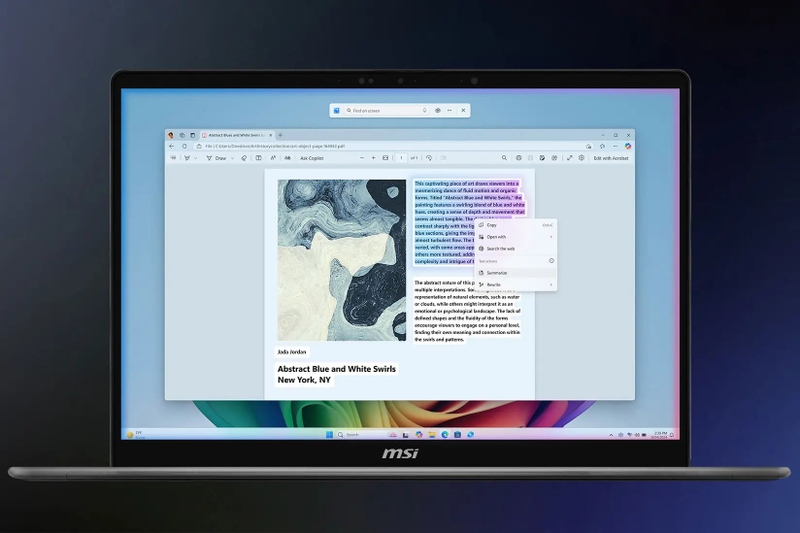Screen dimensions: 800x533
Task: Close the Find on screen bar
Action: click(463, 110)
